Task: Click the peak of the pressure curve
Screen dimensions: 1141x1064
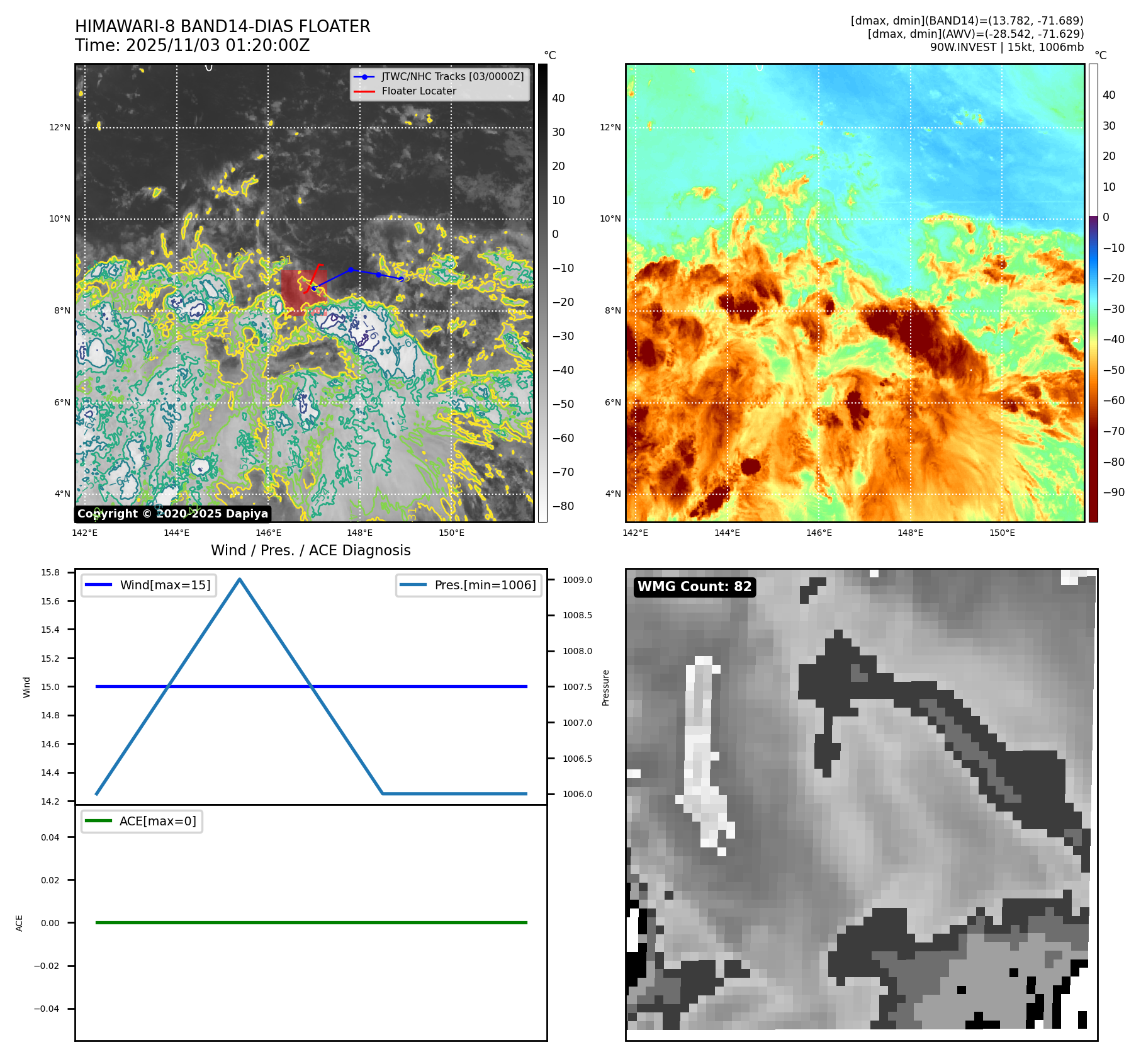Action: point(240,579)
